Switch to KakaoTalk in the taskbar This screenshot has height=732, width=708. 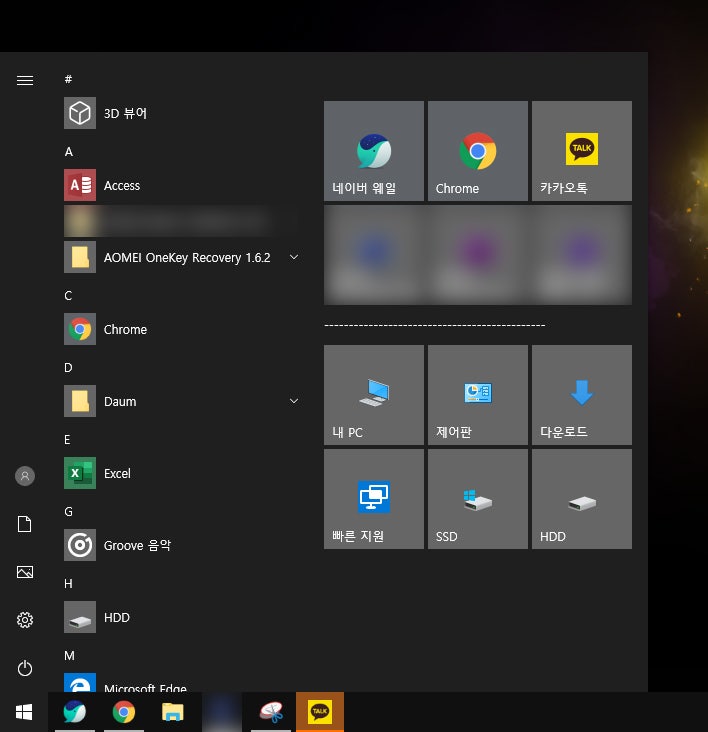point(320,712)
